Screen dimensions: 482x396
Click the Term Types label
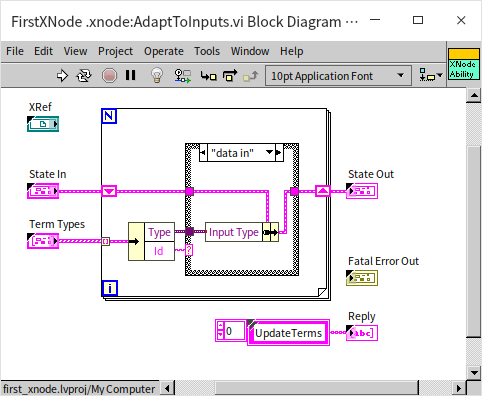coord(57,224)
